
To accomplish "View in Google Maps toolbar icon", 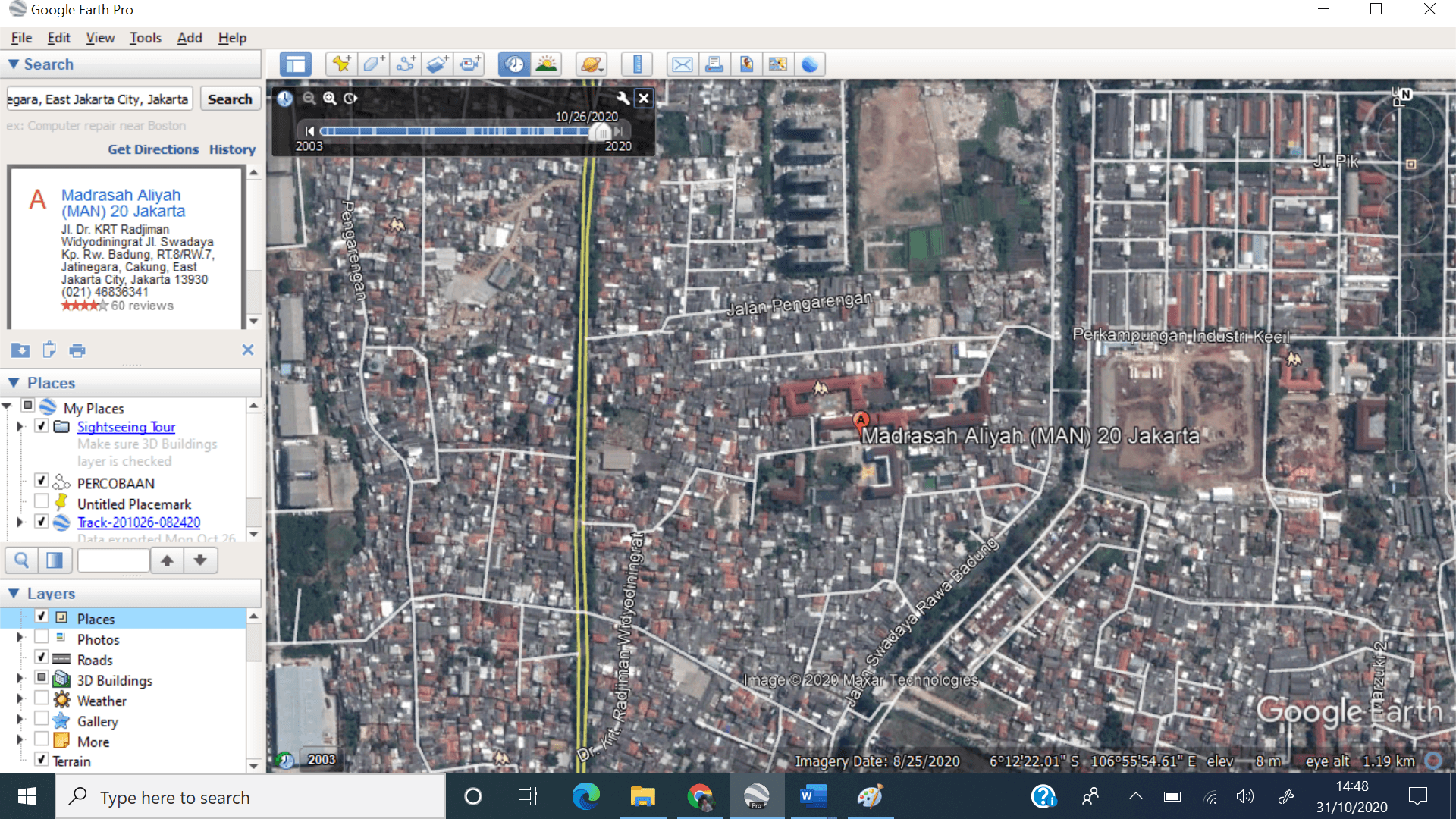I will 778,64.
